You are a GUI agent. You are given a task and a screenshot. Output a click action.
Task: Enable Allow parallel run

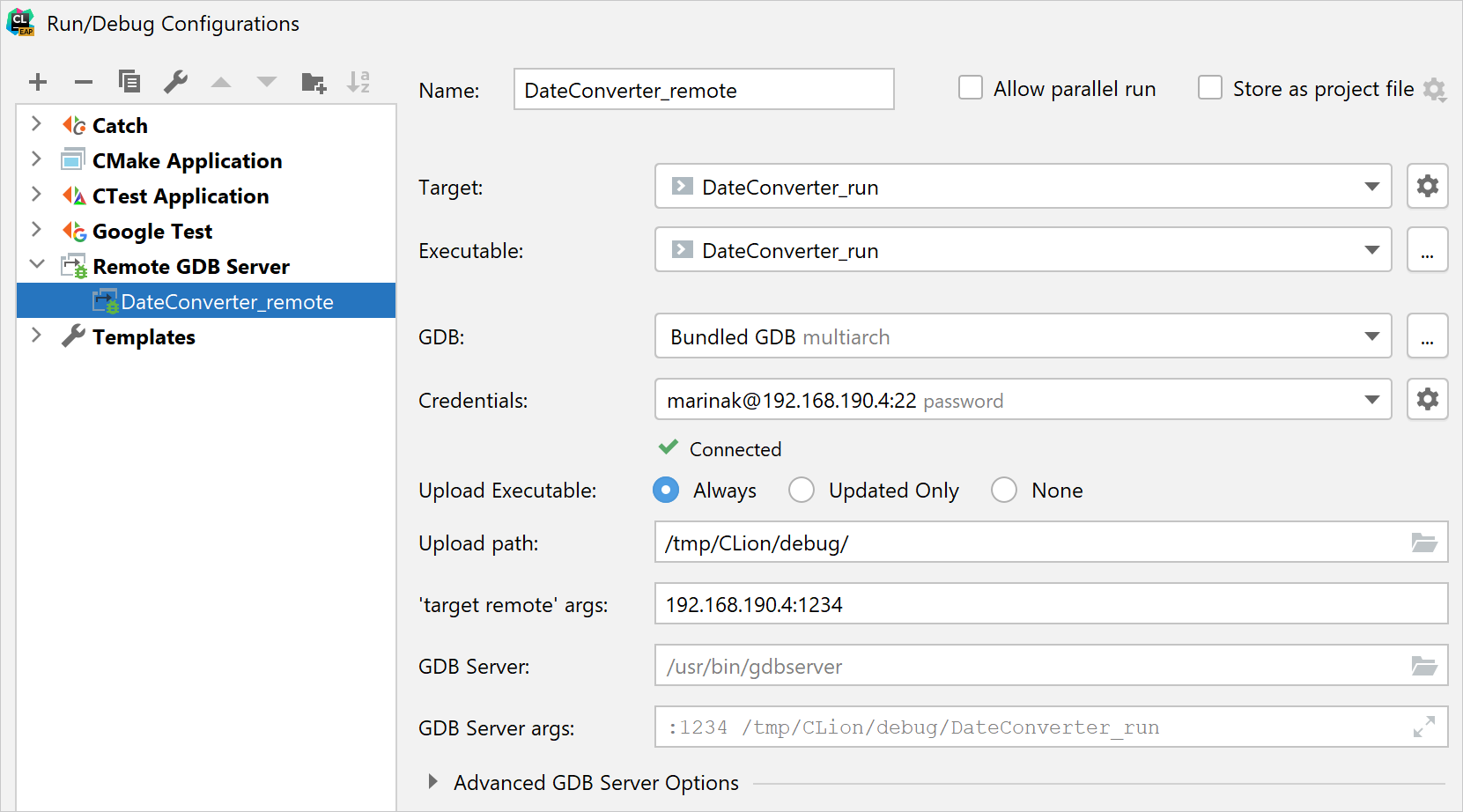pos(970,87)
